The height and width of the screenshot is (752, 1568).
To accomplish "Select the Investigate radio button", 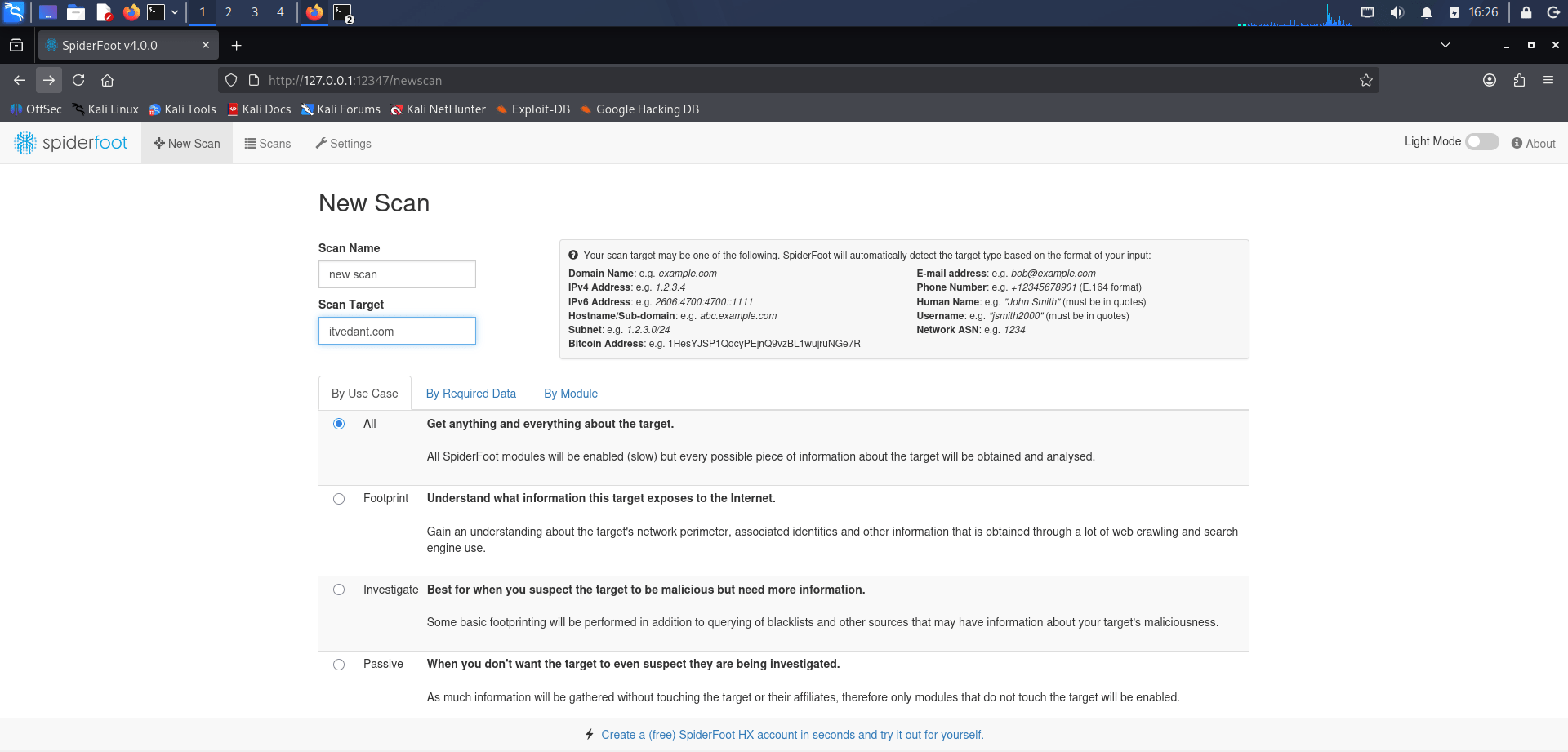I will [339, 590].
